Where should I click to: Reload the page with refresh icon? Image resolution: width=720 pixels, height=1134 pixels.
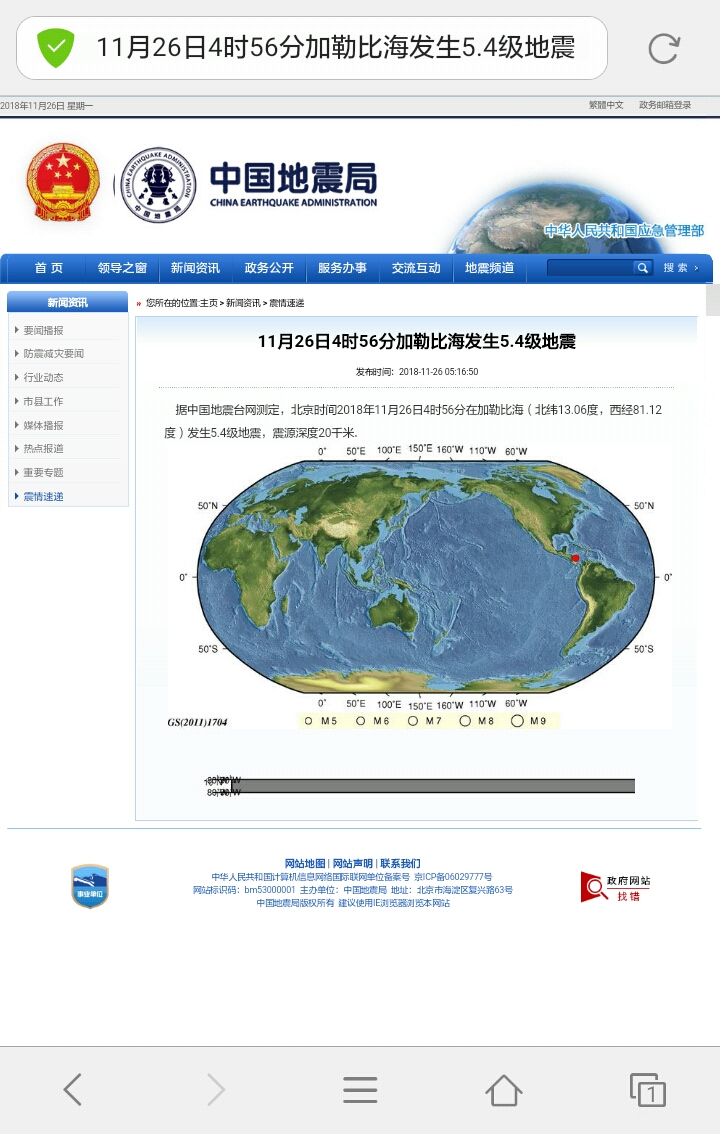(663, 49)
